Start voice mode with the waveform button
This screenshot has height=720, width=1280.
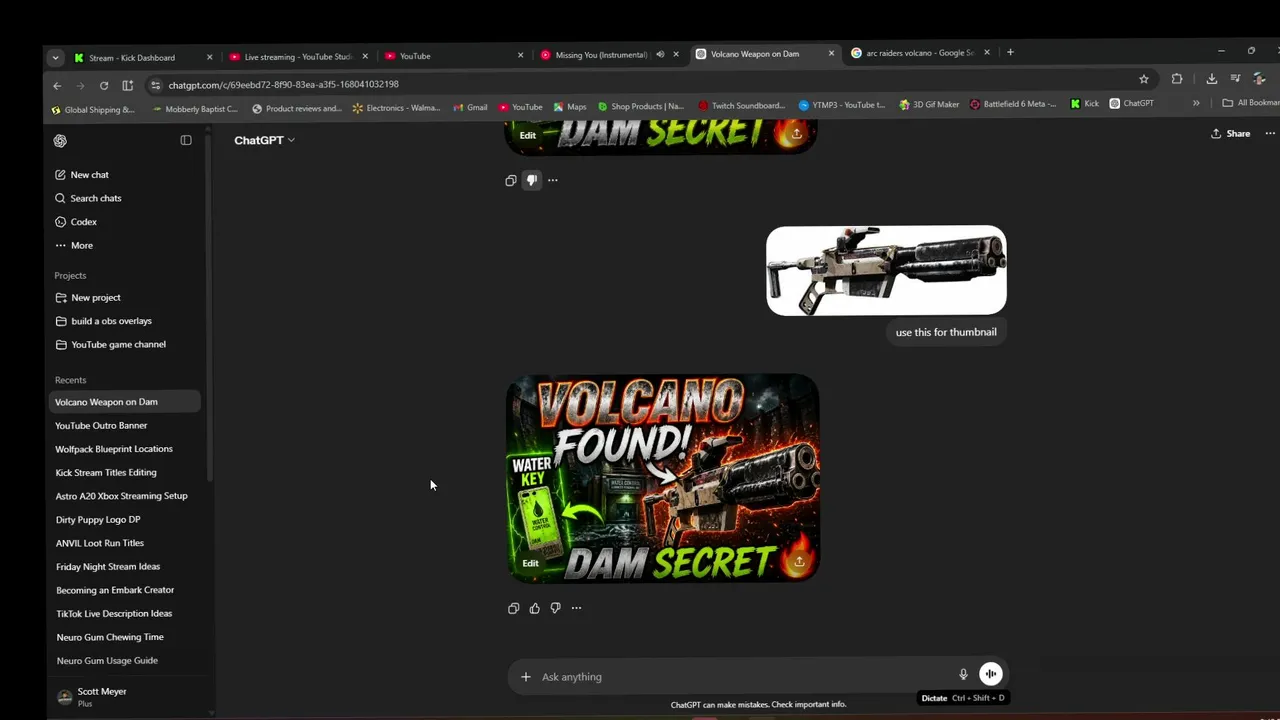pyautogui.click(x=990, y=674)
